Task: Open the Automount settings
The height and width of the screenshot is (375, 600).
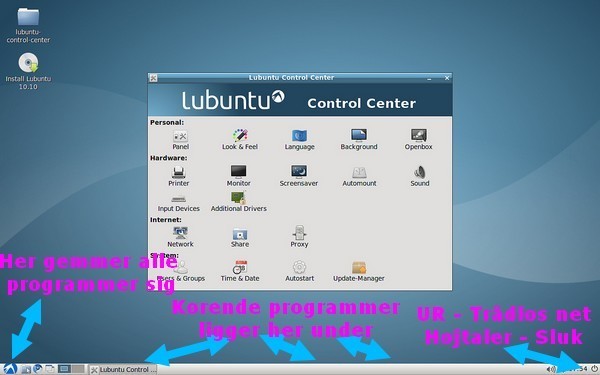Action: click(x=359, y=176)
